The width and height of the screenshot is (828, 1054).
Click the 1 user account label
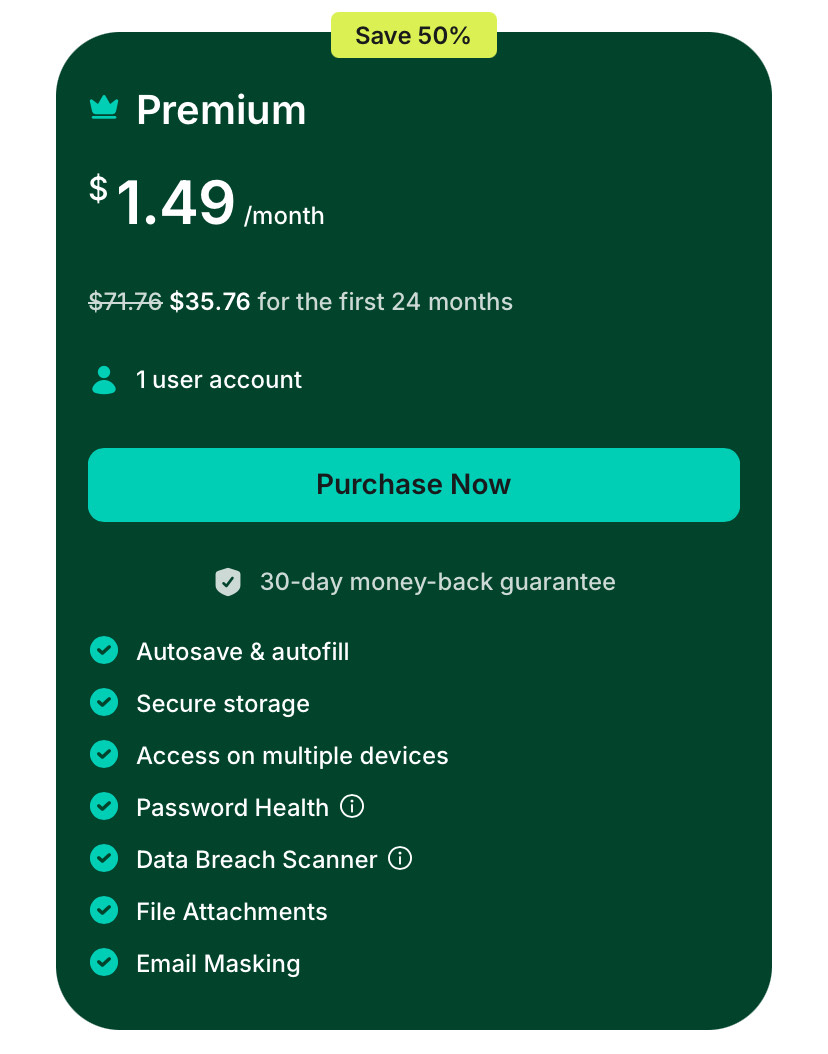[x=219, y=380]
